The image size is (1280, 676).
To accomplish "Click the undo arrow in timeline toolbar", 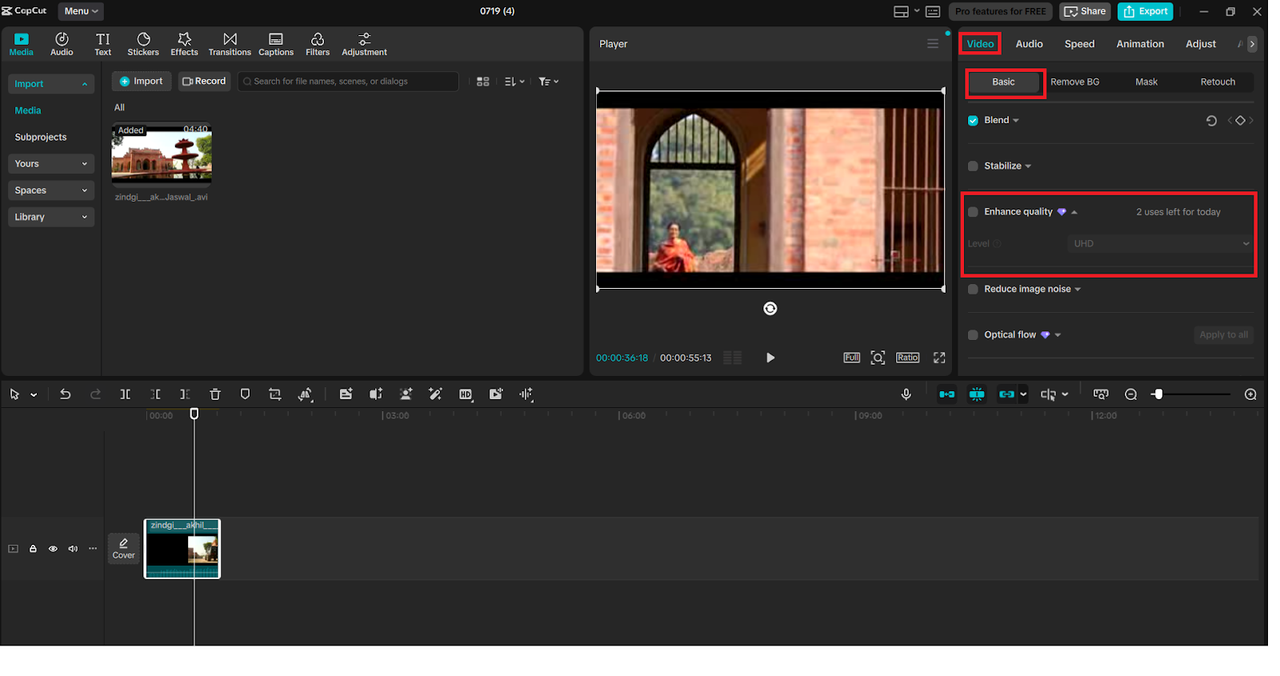I will click(65, 394).
